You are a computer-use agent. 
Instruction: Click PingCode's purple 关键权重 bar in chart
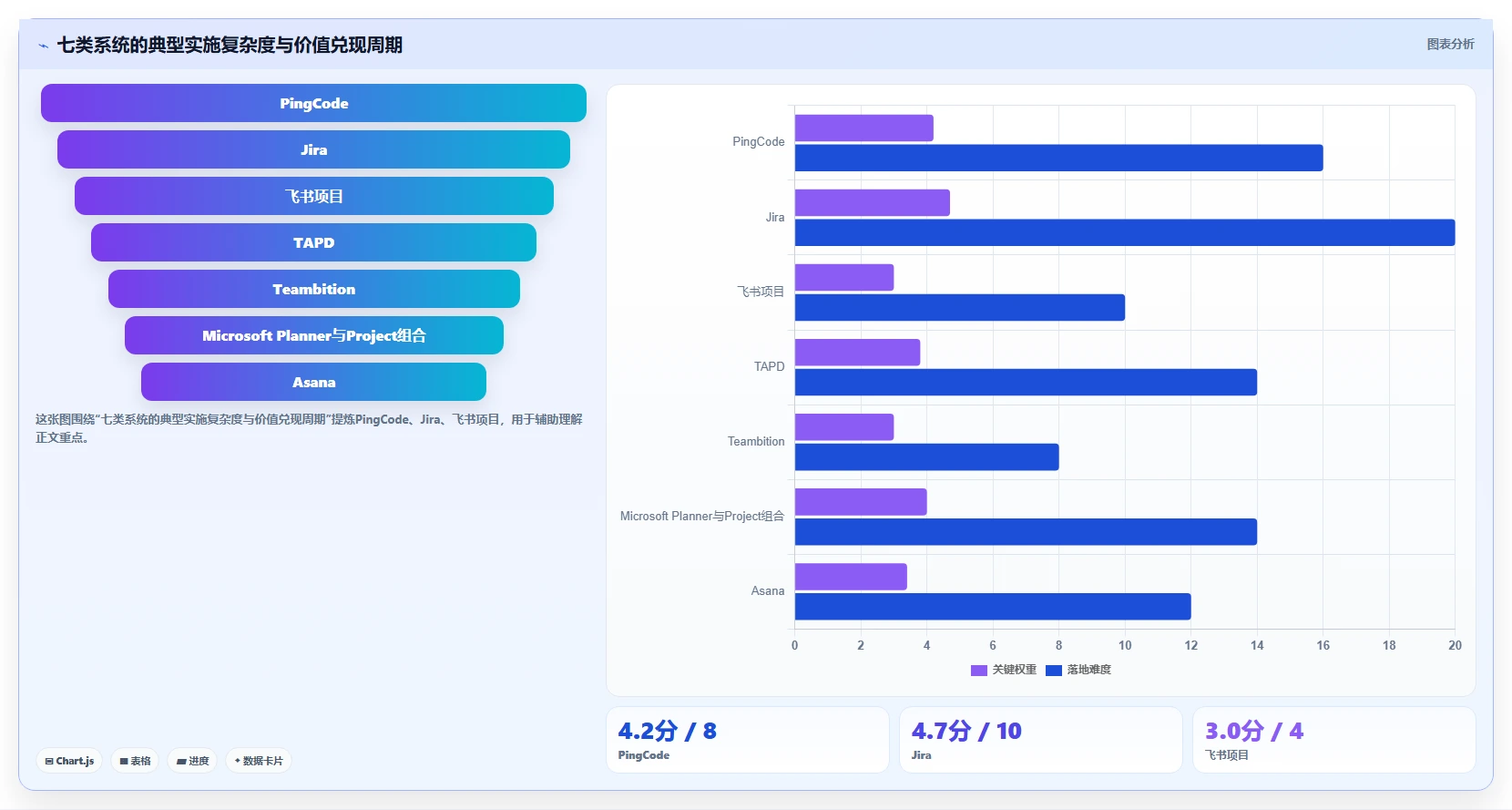click(x=863, y=128)
